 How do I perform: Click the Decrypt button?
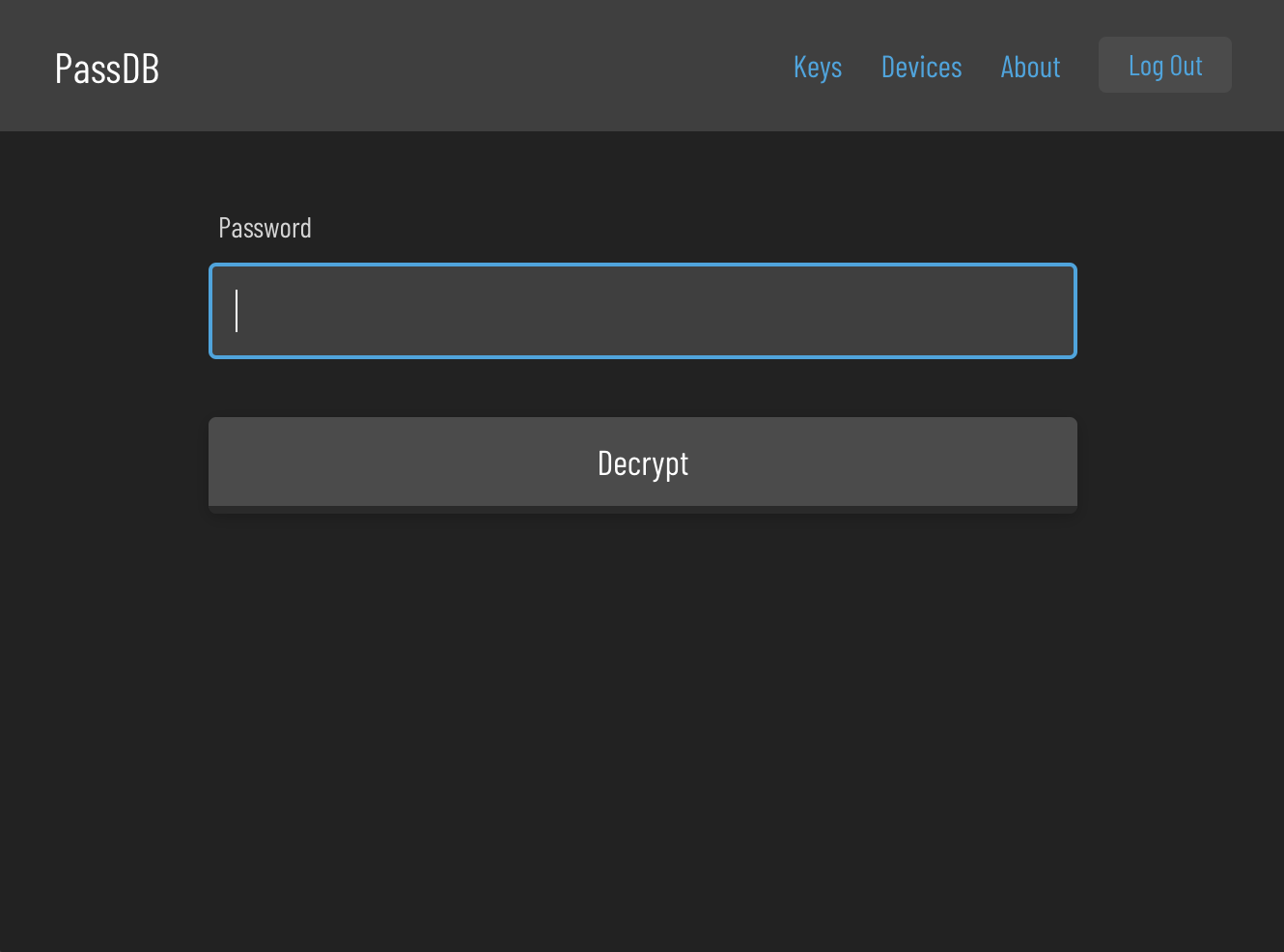pyautogui.click(x=642, y=463)
